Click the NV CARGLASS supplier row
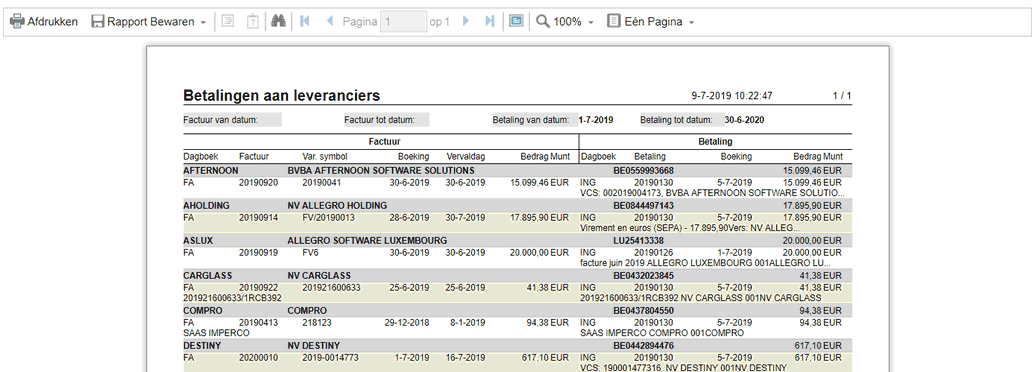The image size is (1035, 372). pyautogui.click(x=518, y=276)
